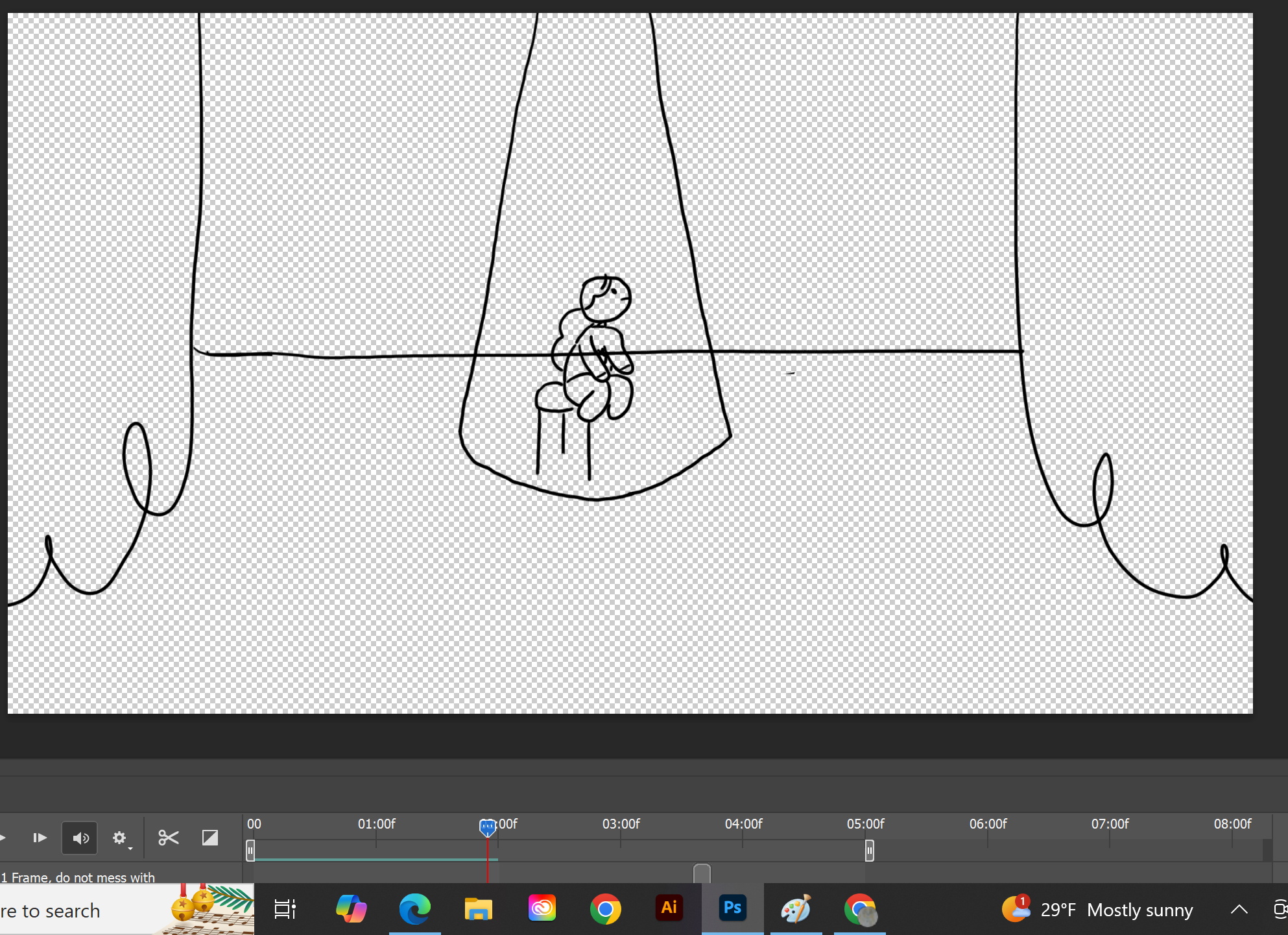Split the clip at playhead with scissors
The image size is (1288, 935).
[x=169, y=838]
